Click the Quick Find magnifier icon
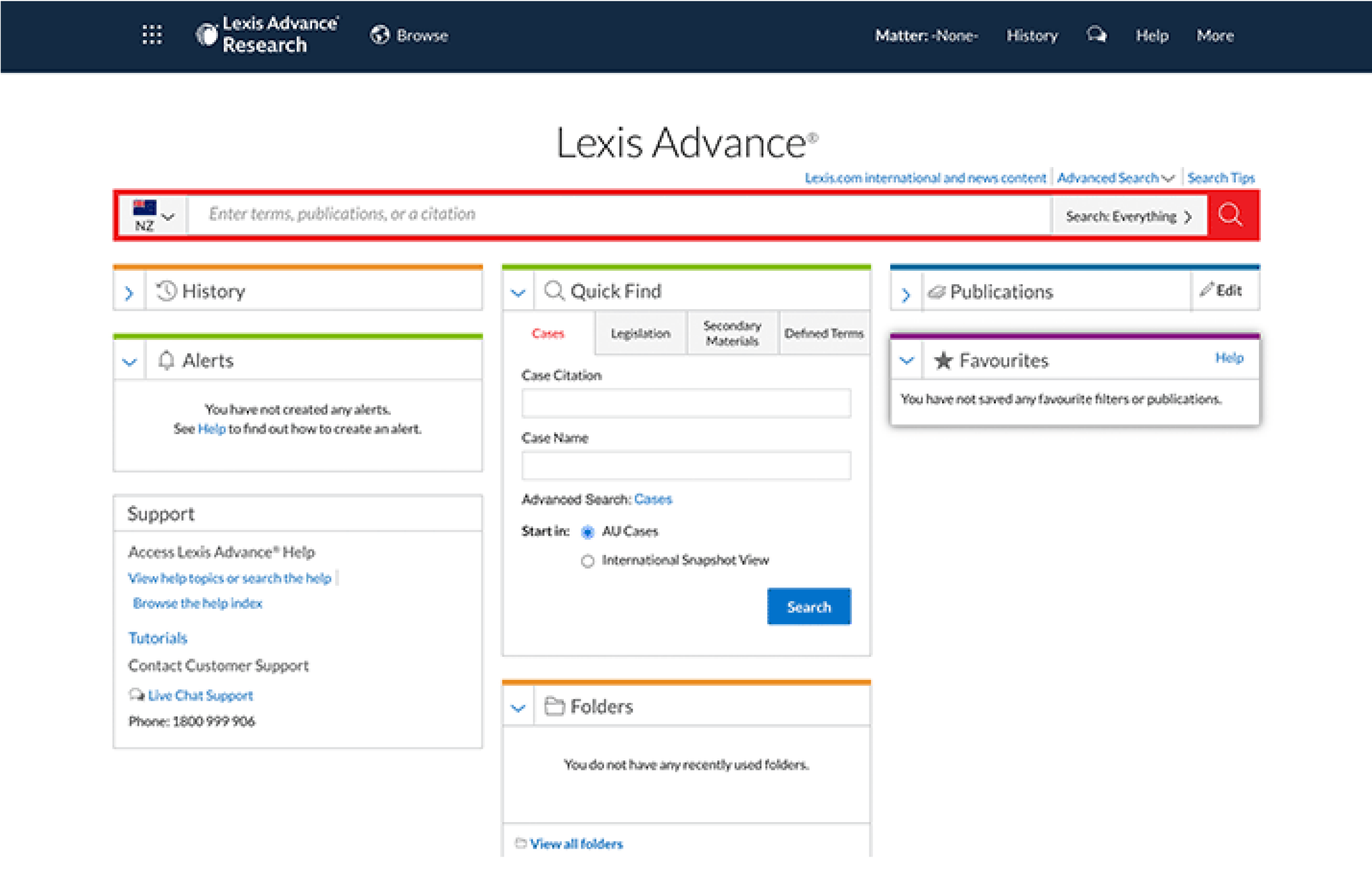Image resolution: width=1372 pixels, height=889 pixels. [554, 291]
